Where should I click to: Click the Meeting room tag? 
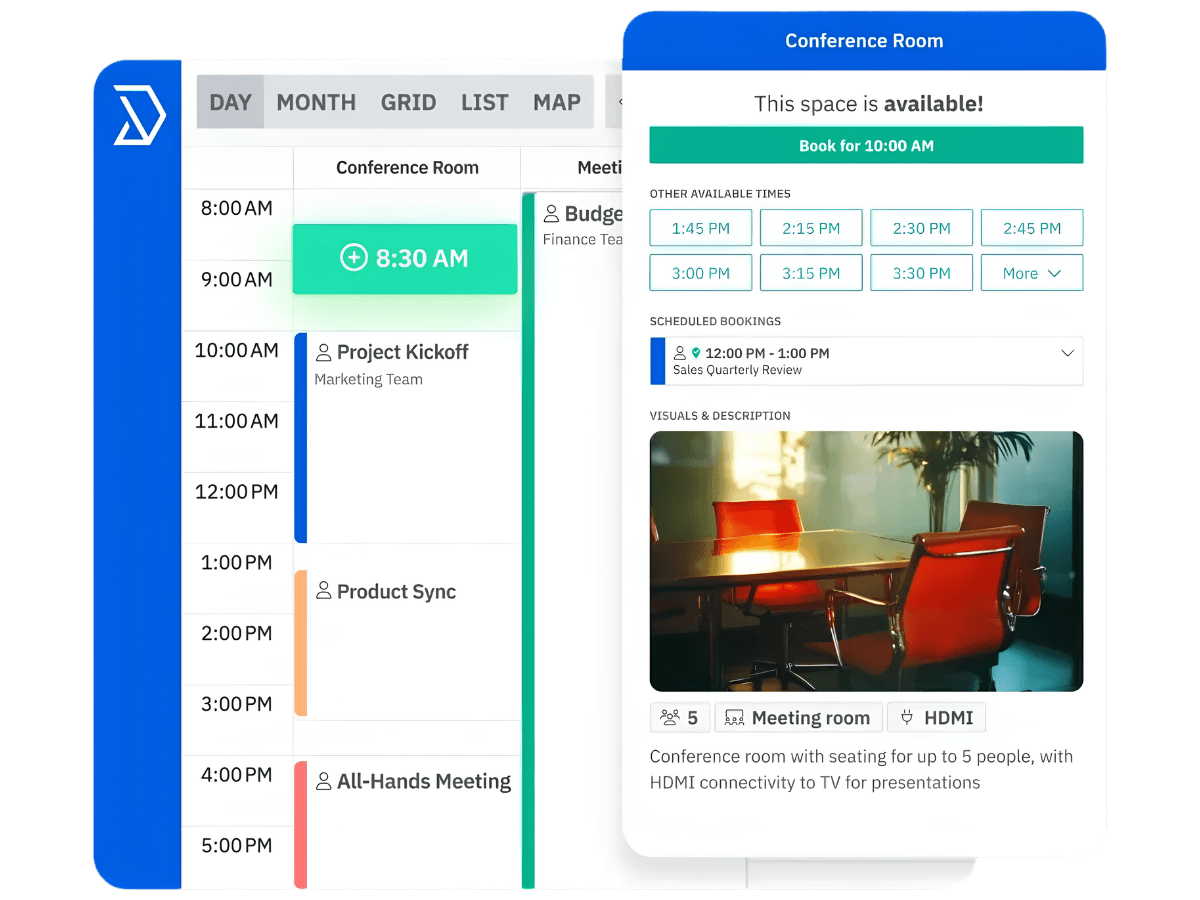click(x=798, y=718)
